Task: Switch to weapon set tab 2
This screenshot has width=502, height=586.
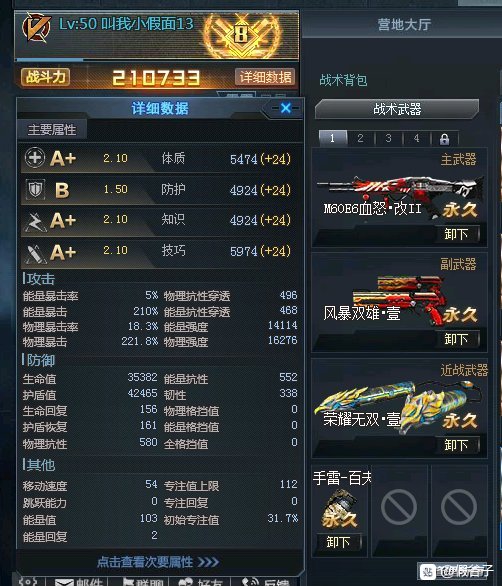Action: click(360, 139)
